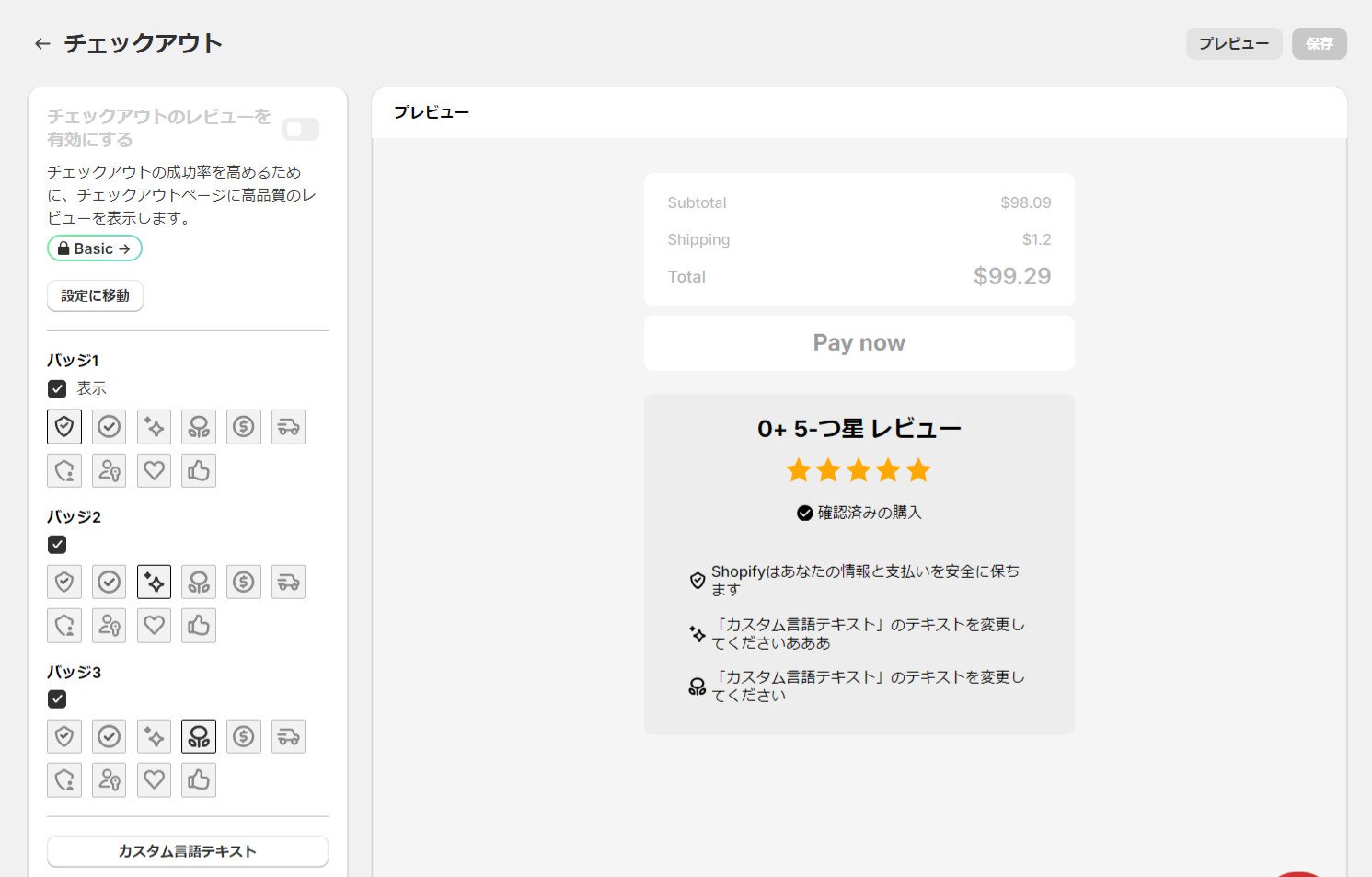
Task: Click the 0+ 5-つ星 レビュー heading
Action: (859, 429)
